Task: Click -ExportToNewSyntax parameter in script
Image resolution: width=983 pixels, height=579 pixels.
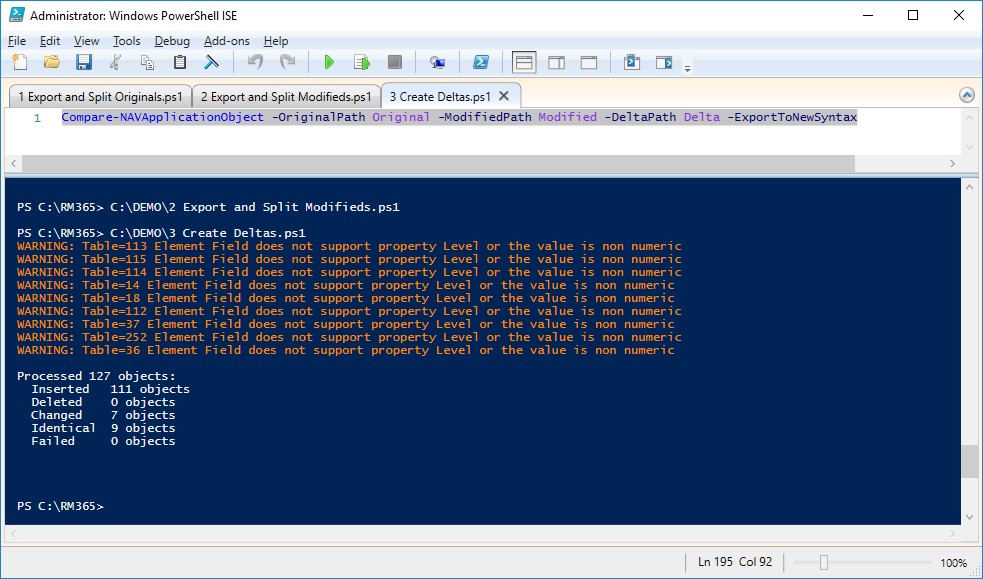Action: coord(792,117)
